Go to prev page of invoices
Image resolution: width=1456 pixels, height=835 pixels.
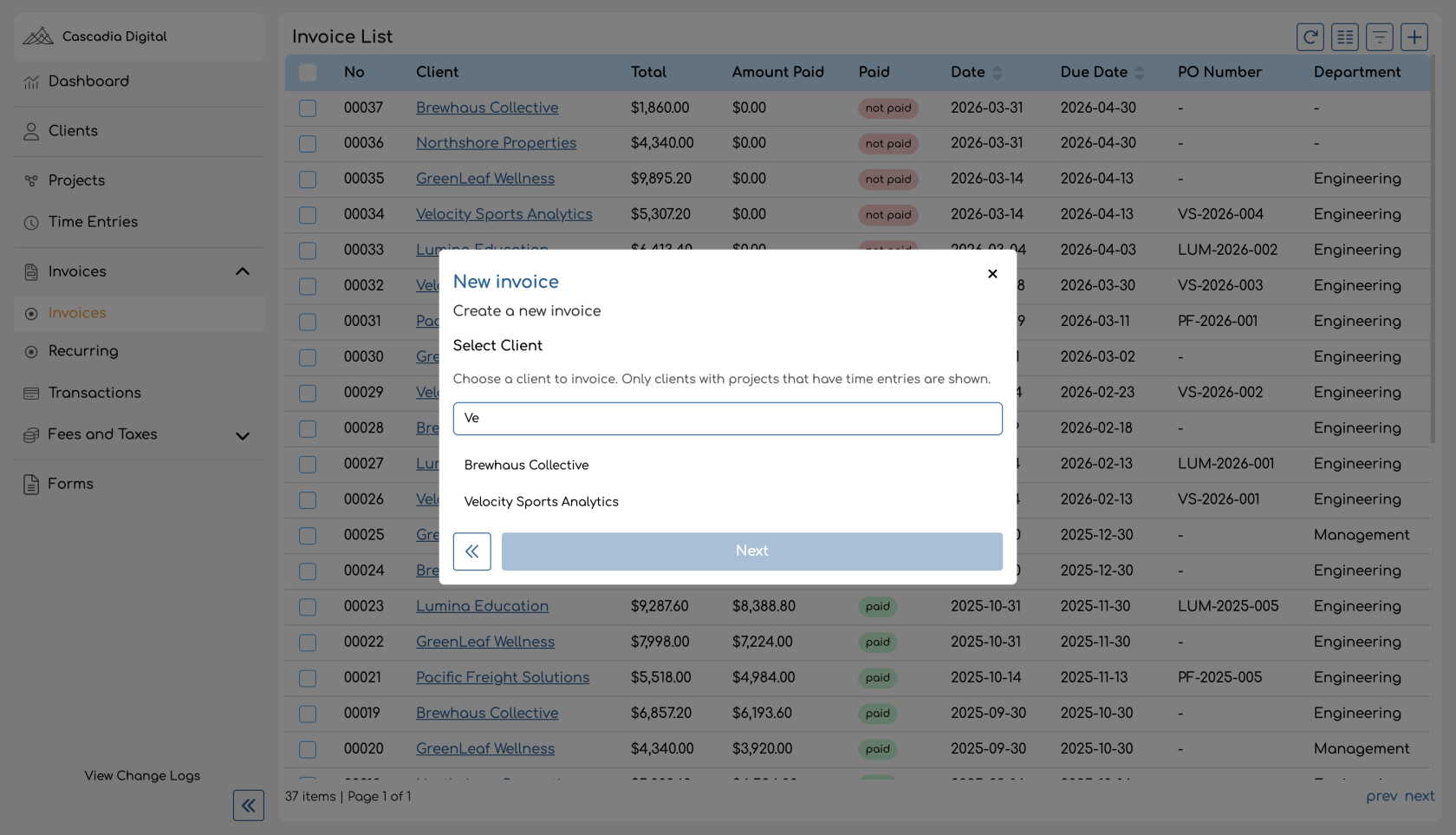tap(1381, 796)
